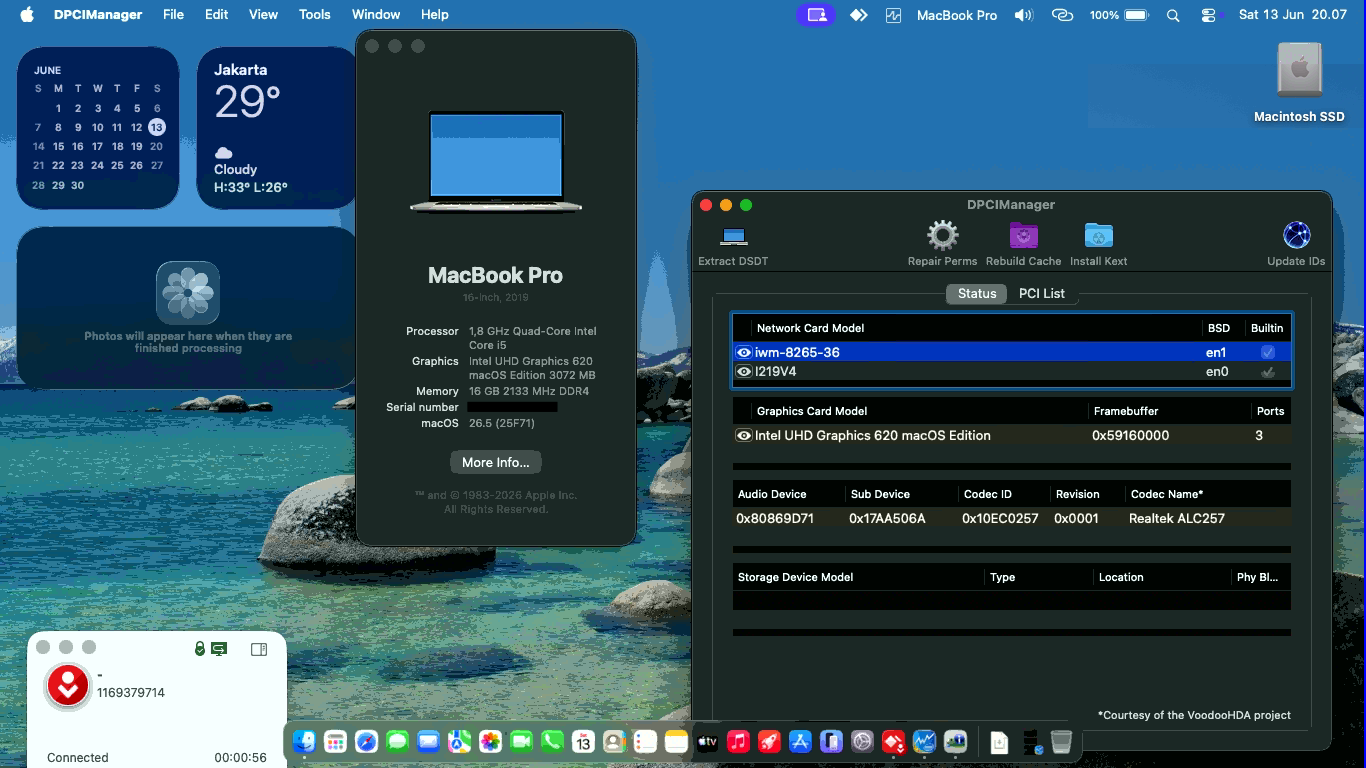Screen dimensions: 1366x768
Task: Open AnyDesk icon in Dock
Action: coord(893,742)
